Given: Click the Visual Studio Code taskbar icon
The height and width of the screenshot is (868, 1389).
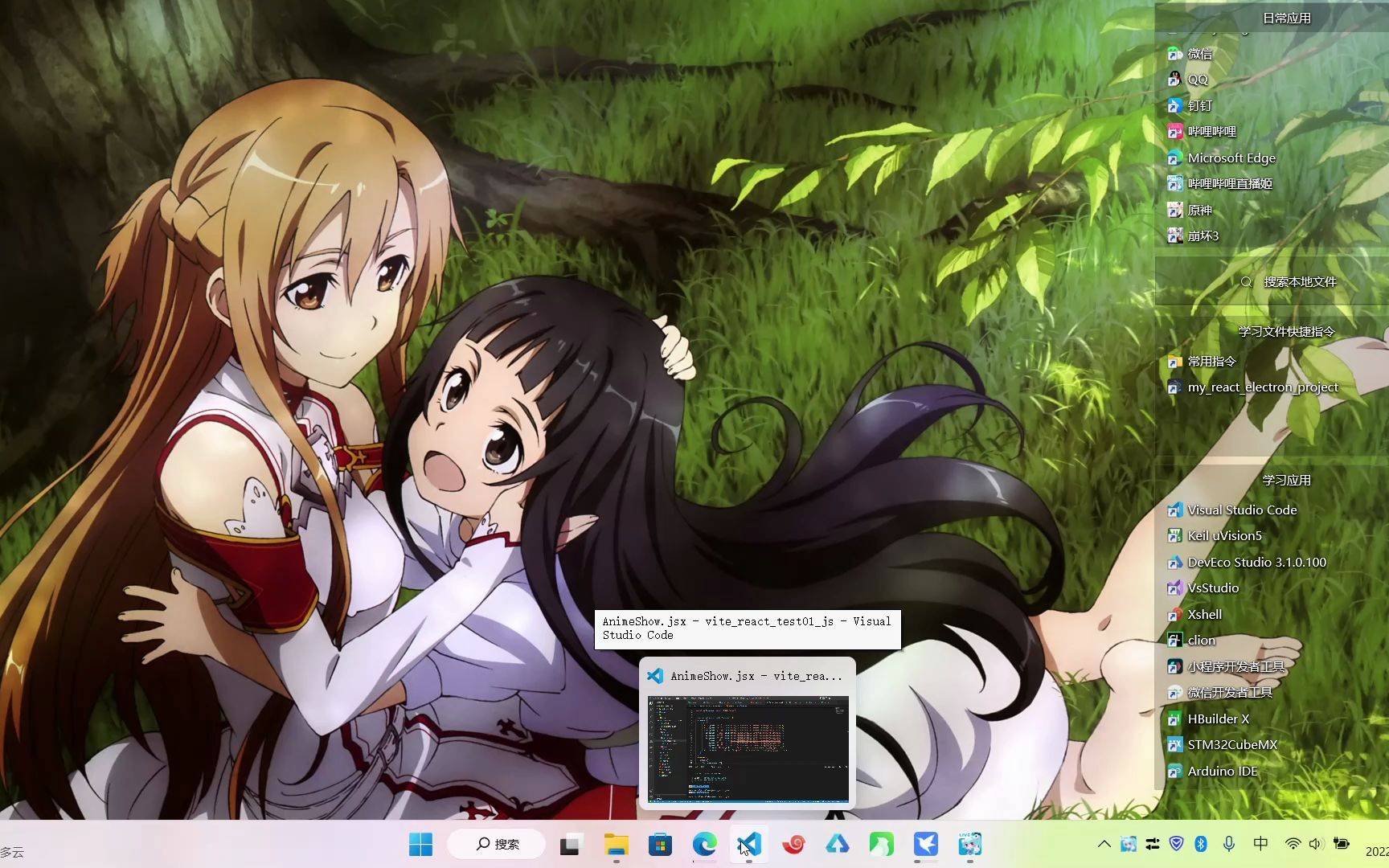Looking at the screenshot, I should click(749, 844).
